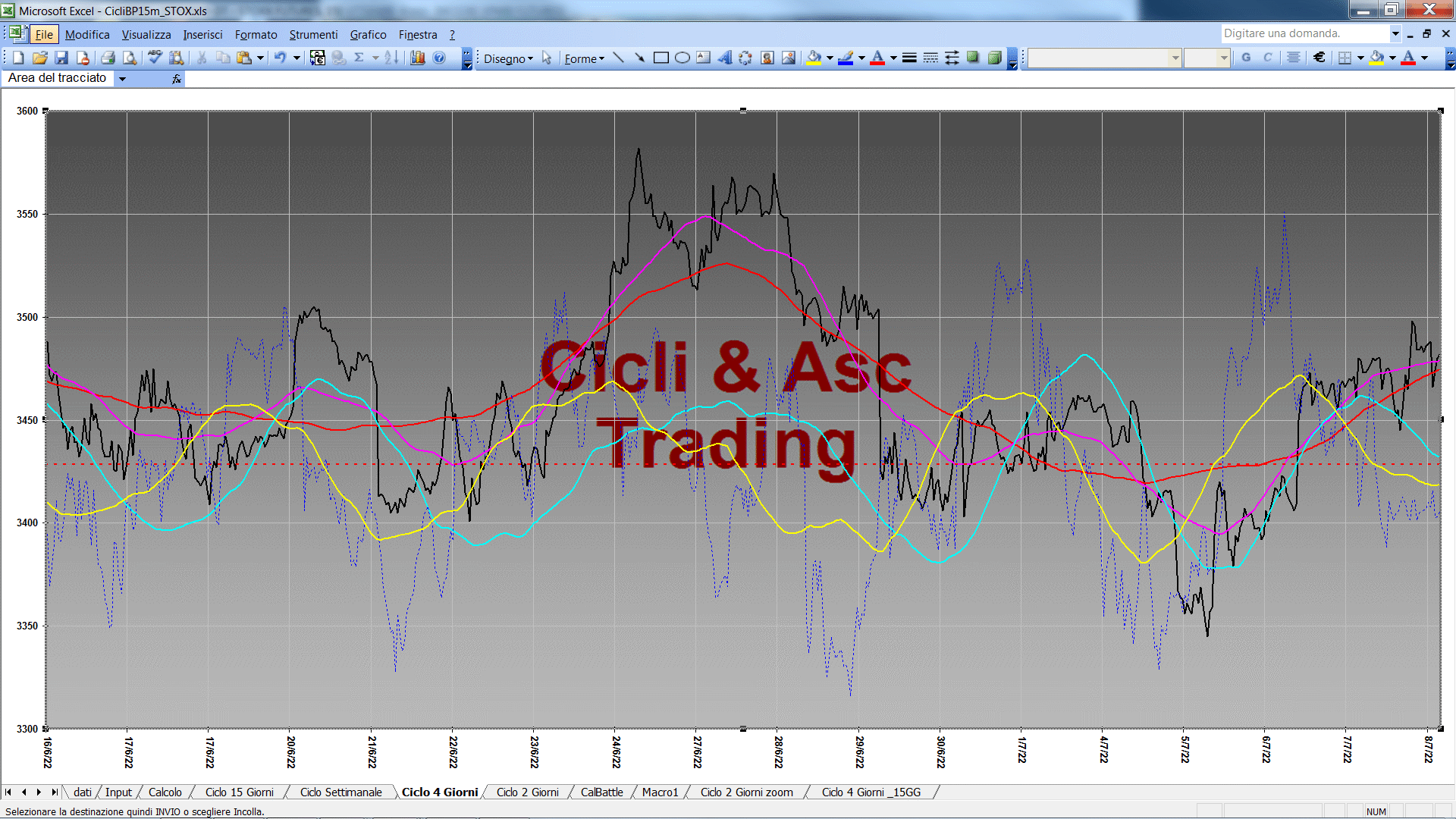Apply 3-D style green cube icon
This screenshot has height=819, width=1456.
click(x=995, y=58)
